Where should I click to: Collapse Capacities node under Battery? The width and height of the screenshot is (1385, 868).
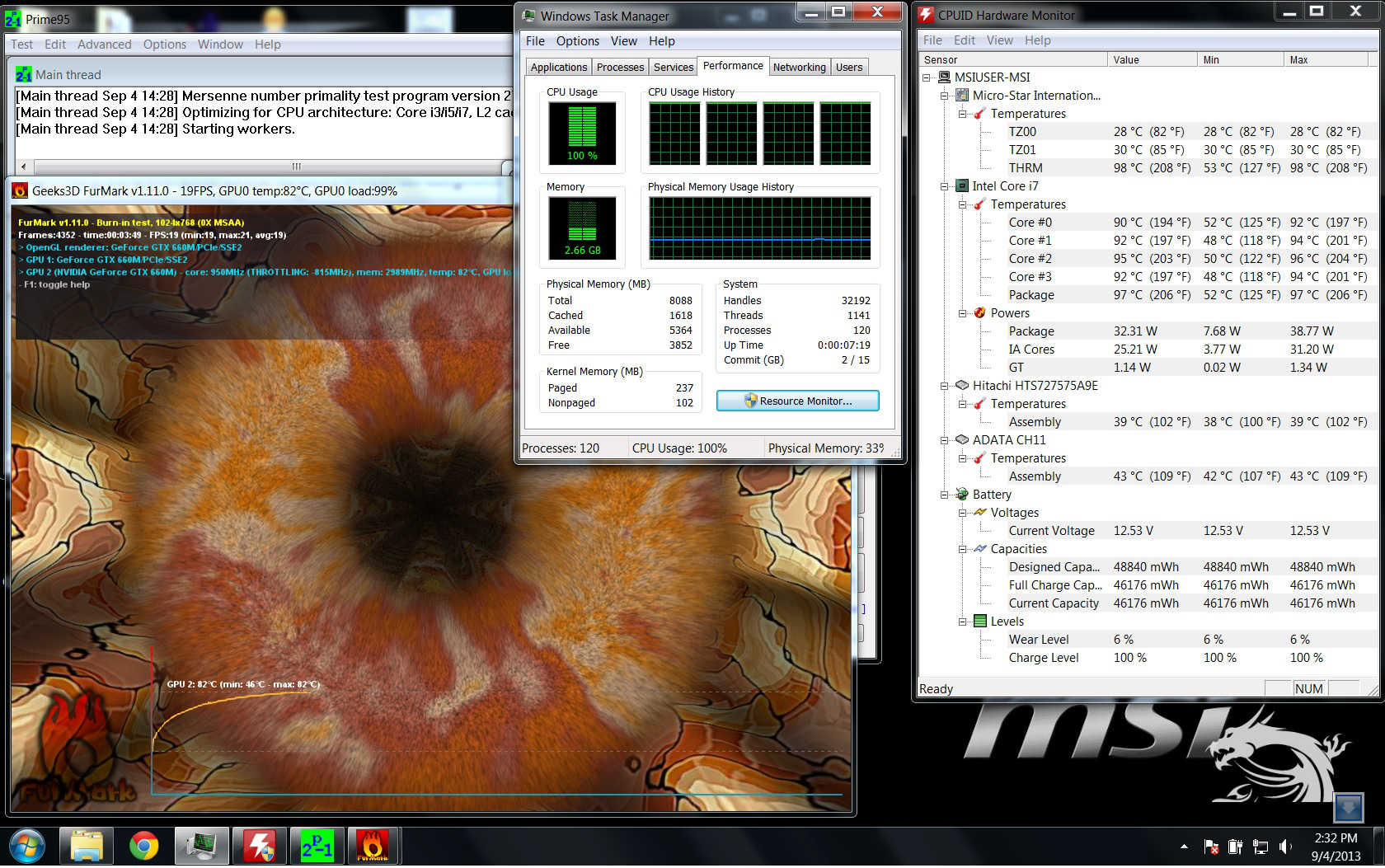pyautogui.click(x=963, y=549)
